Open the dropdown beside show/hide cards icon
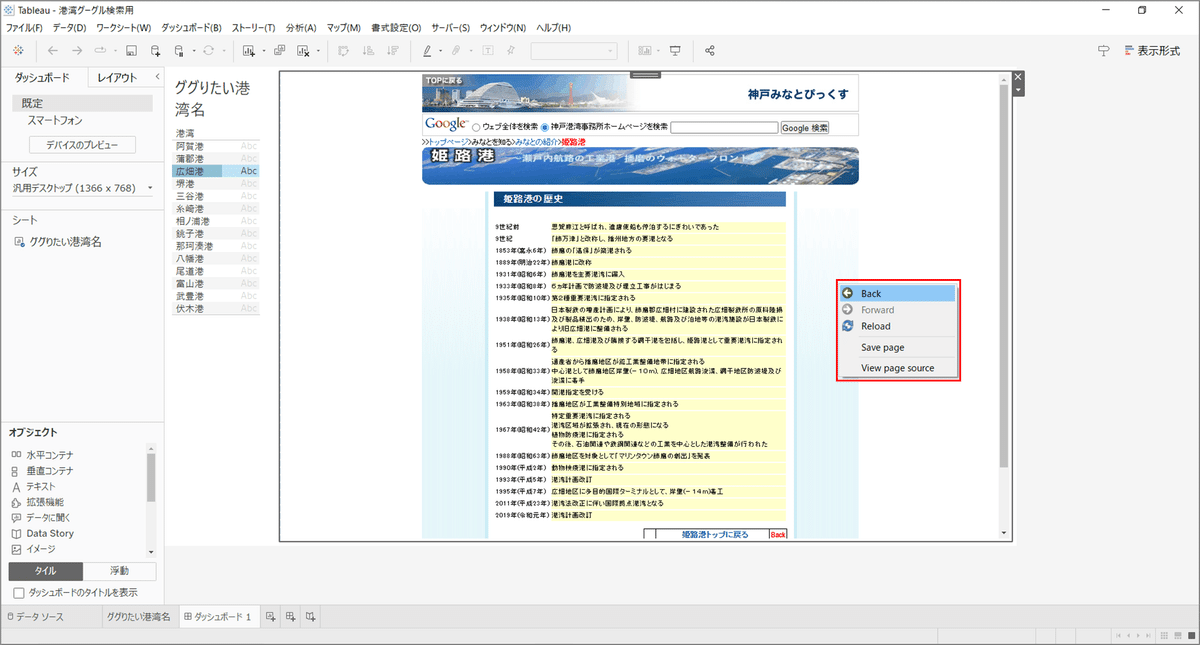Viewport: 1200px width, 645px height. click(x=658, y=51)
